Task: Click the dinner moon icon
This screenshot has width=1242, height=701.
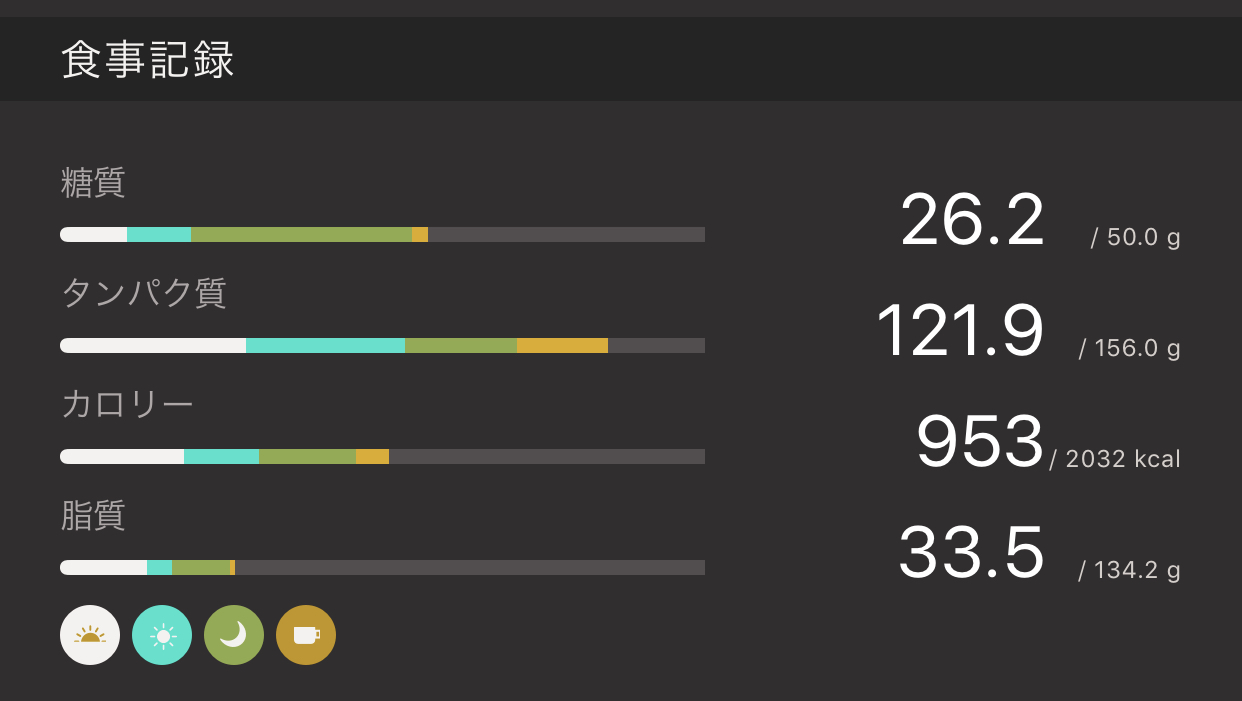Action: 234,635
